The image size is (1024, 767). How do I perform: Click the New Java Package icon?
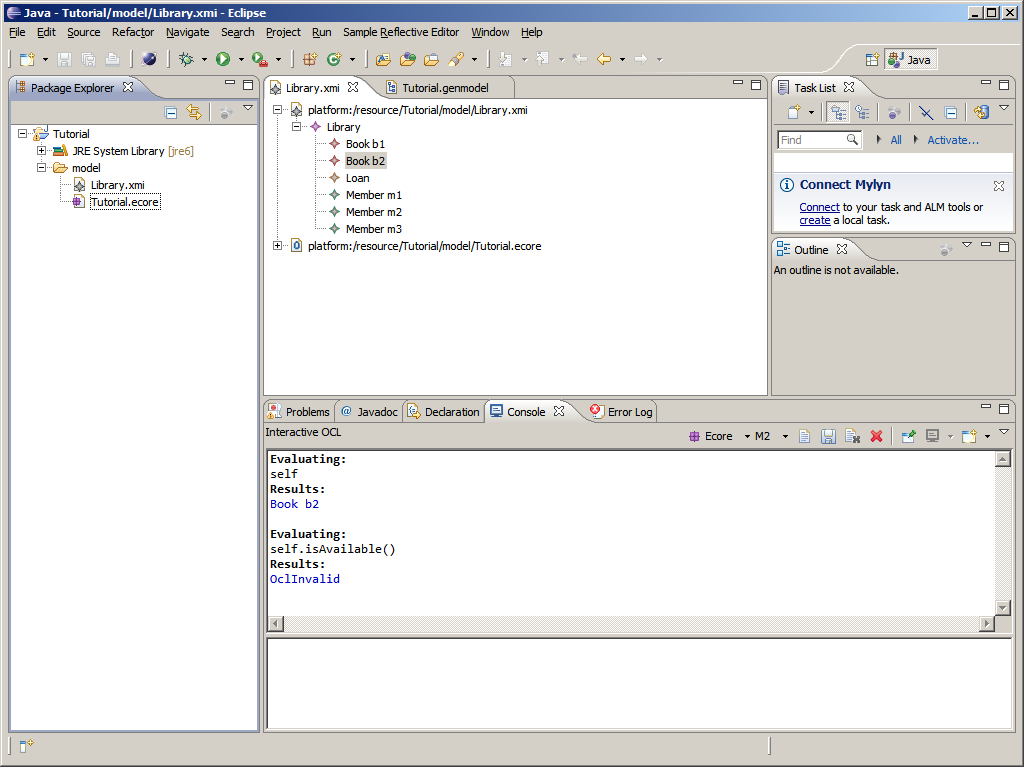coord(310,59)
